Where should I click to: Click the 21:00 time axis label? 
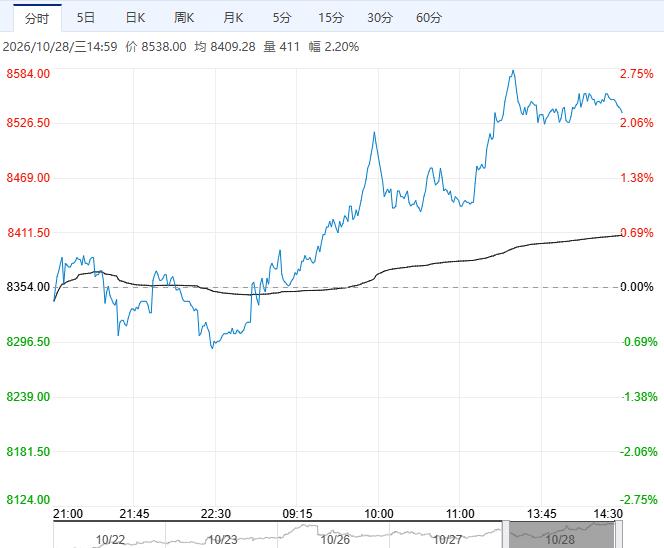coord(68,514)
